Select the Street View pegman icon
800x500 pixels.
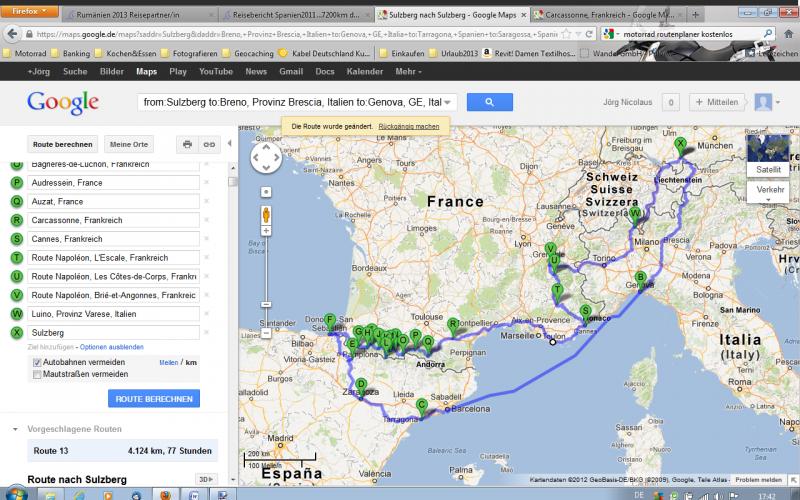click(x=266, y=215)
